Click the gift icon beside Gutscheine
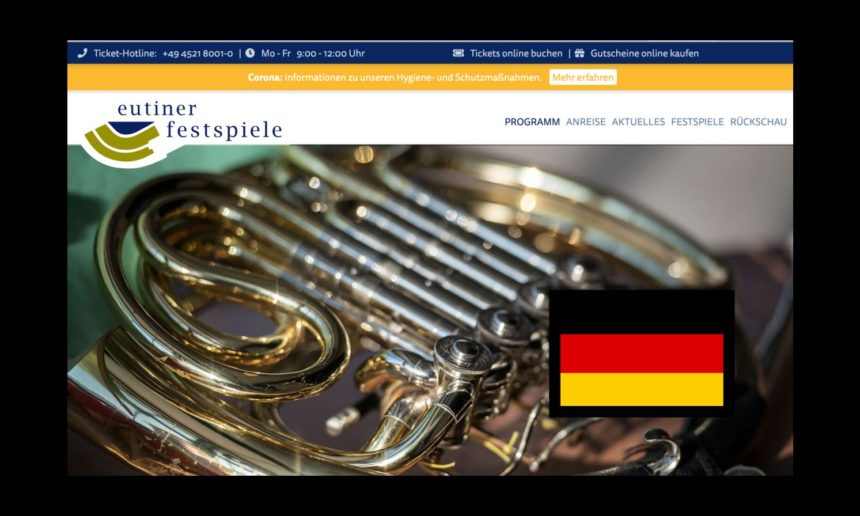The width and height of the screenshot is (860, 516). pos(579,53)
